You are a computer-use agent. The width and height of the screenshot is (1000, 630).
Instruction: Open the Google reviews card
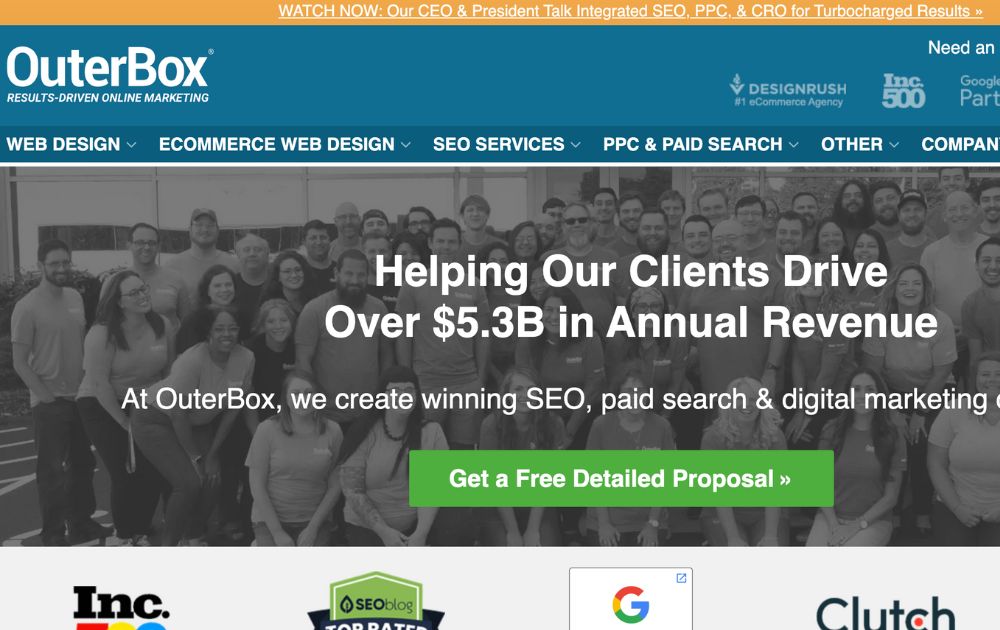[631, 599]
